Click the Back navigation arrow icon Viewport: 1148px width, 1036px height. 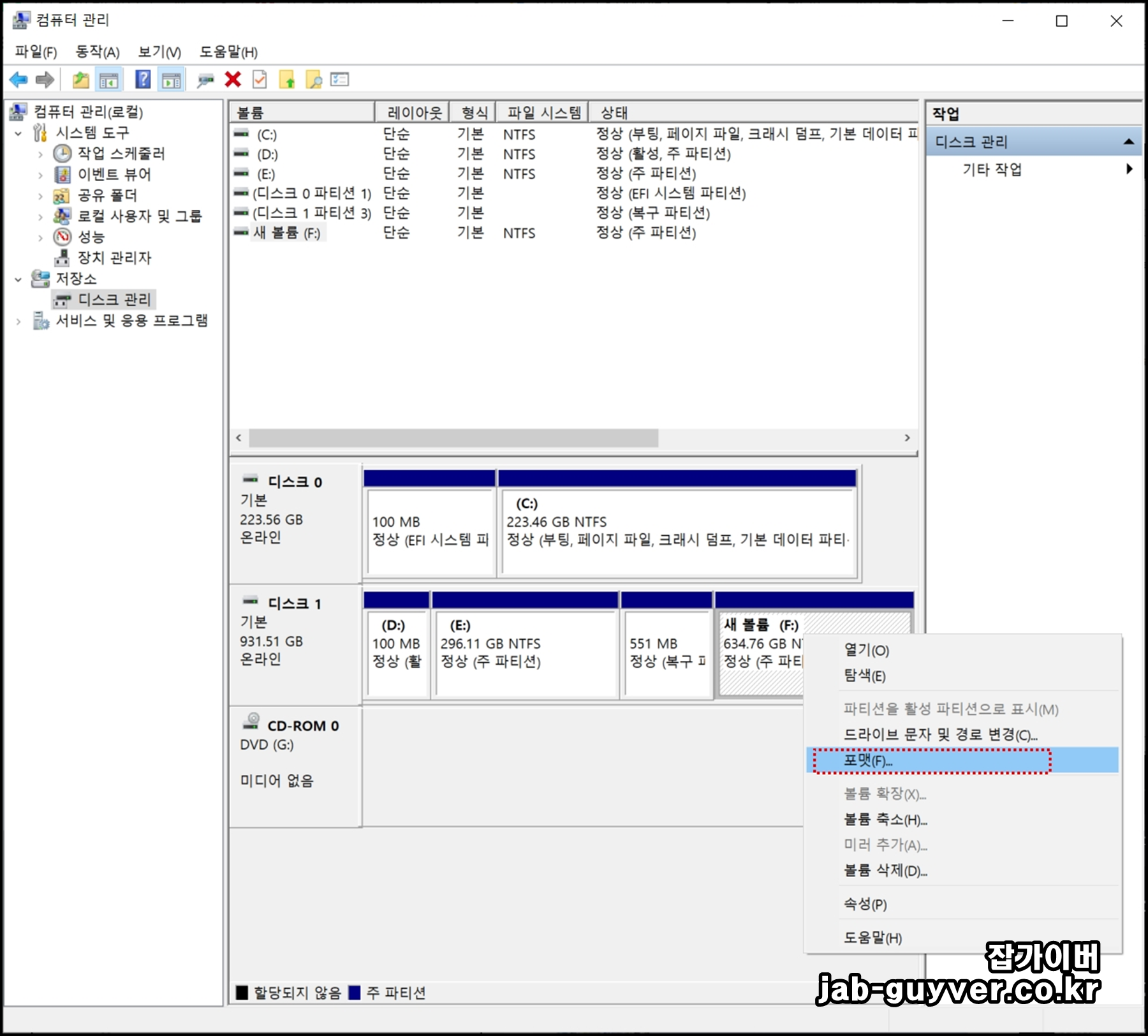(18, 80)
